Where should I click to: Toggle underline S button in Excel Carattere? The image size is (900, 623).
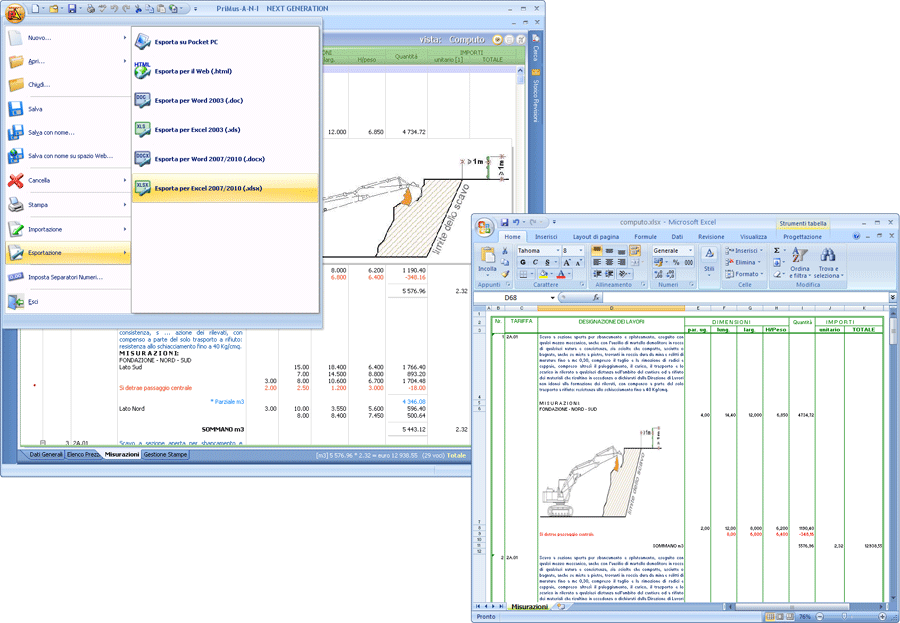pos(547,262)
